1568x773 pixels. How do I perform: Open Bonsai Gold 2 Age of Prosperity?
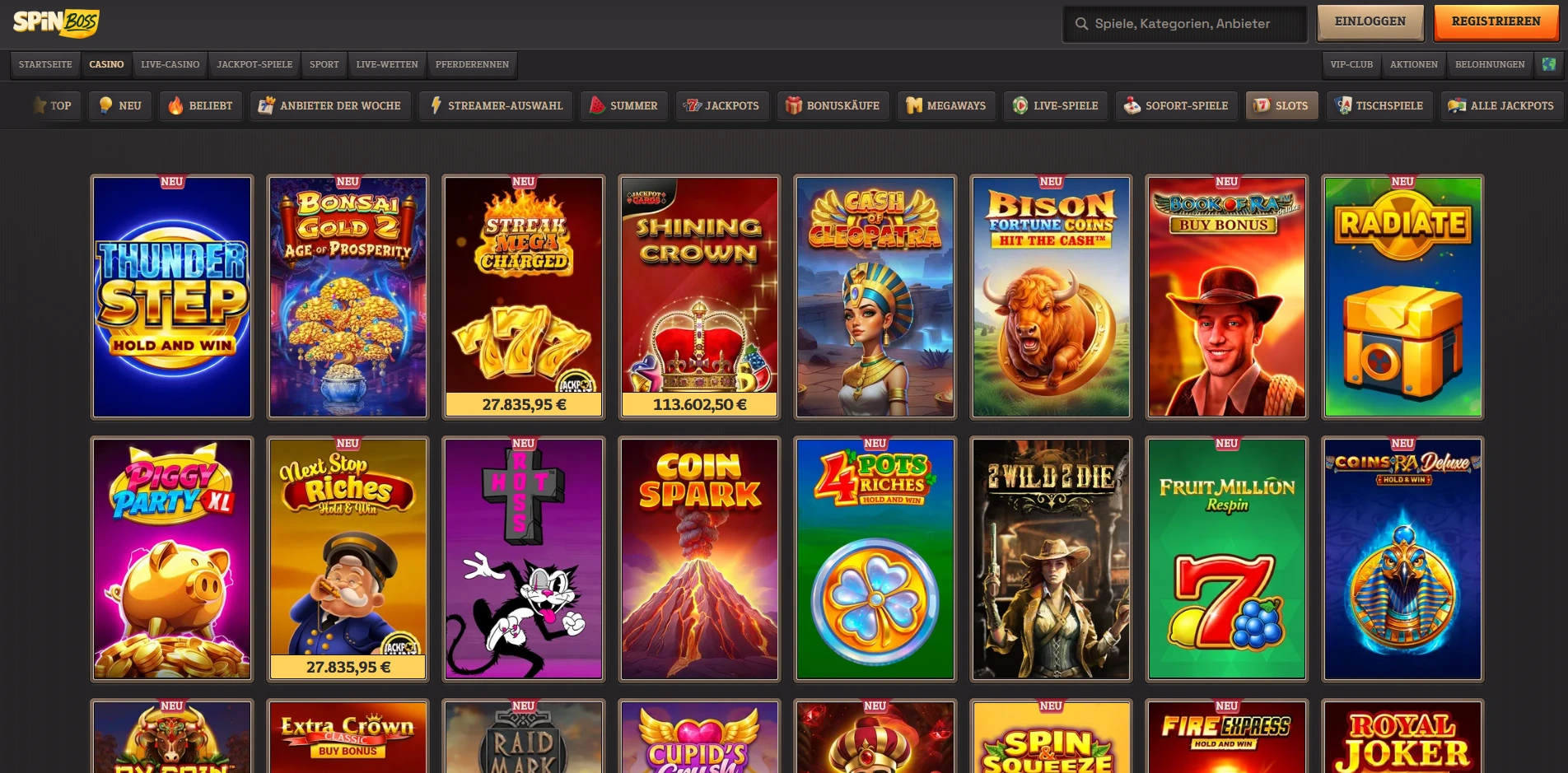click(x=348, y=297)
